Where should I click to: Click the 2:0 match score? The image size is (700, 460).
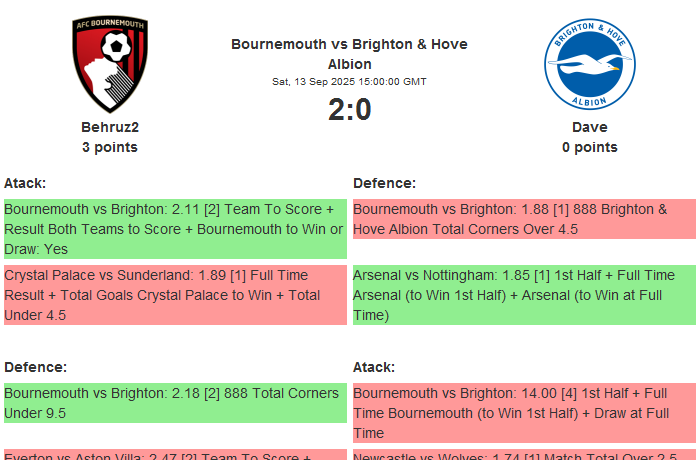click(349, 110)
